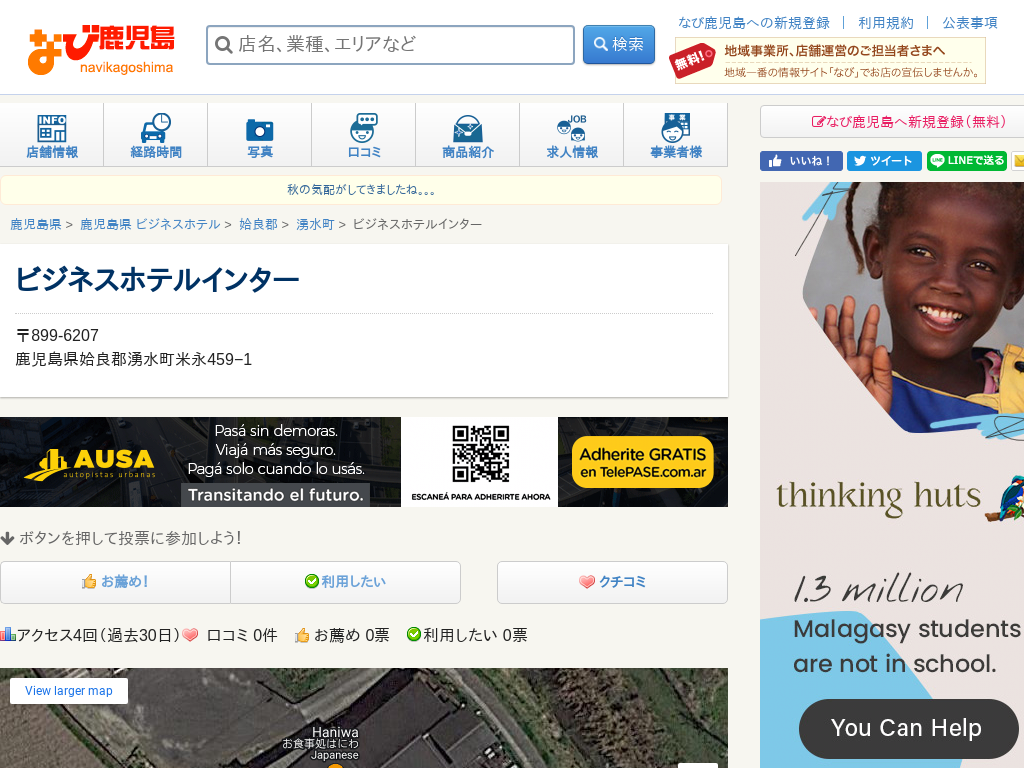Click the お薦め！ vote button
1024x768 pixels.
(116, 582)
